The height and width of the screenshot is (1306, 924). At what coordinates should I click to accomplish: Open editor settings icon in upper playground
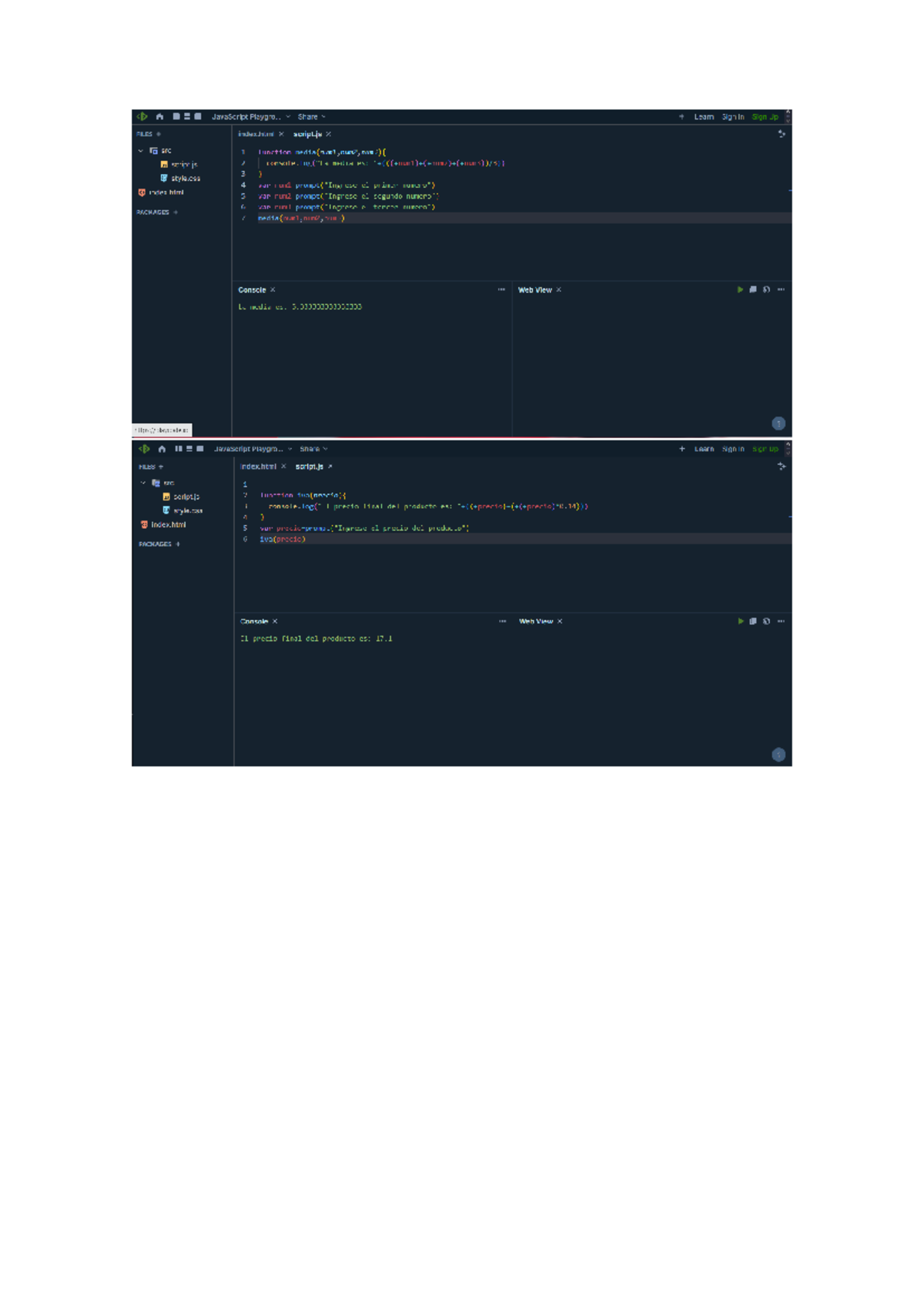782,134
